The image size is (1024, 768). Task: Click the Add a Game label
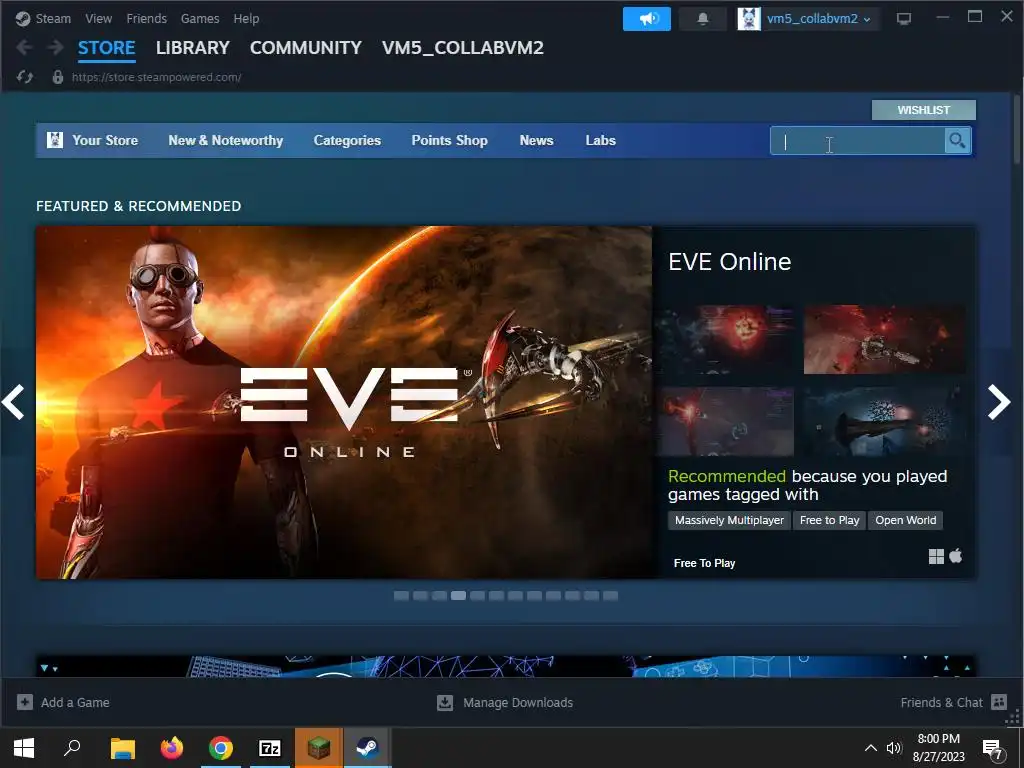pyautogui.click(x=75, y=702)
